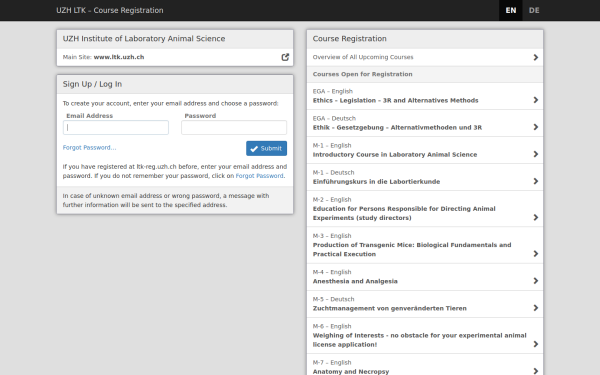Click the Course Registration panel heading

pos(349,39)
